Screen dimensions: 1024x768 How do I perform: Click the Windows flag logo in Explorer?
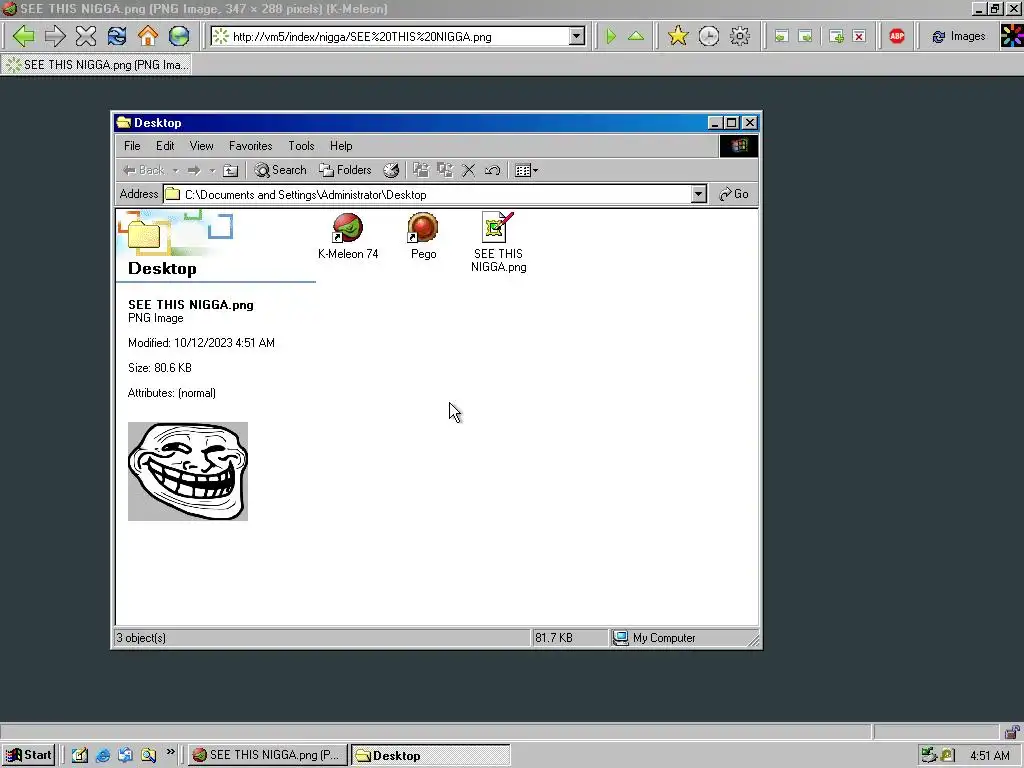tap(739, 146)
